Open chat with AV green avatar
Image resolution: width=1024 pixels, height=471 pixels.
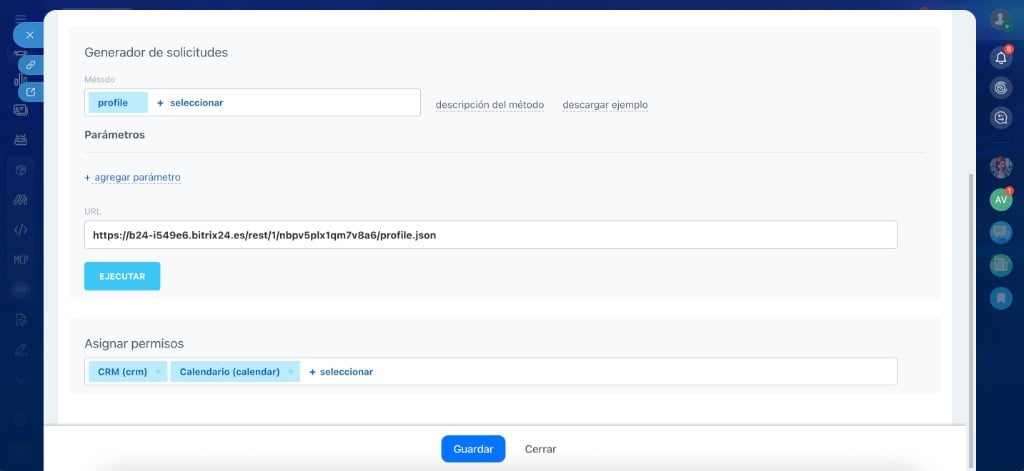pyautogui.click(x=1000, y=200)
